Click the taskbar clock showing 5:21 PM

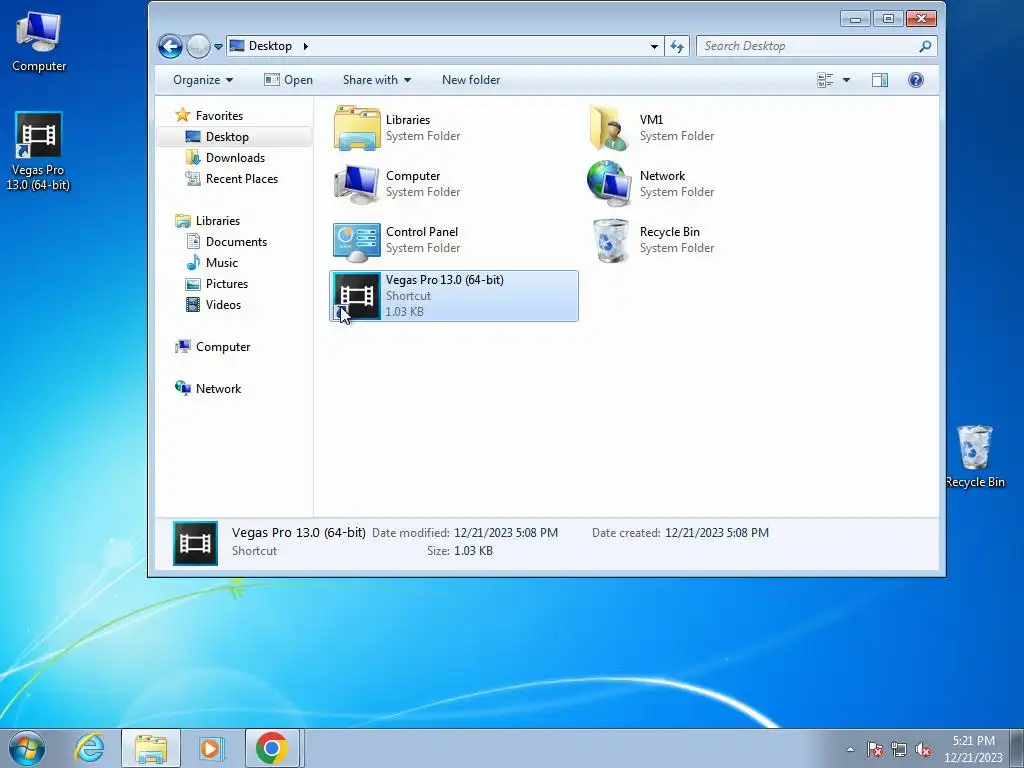click(972, 748)
